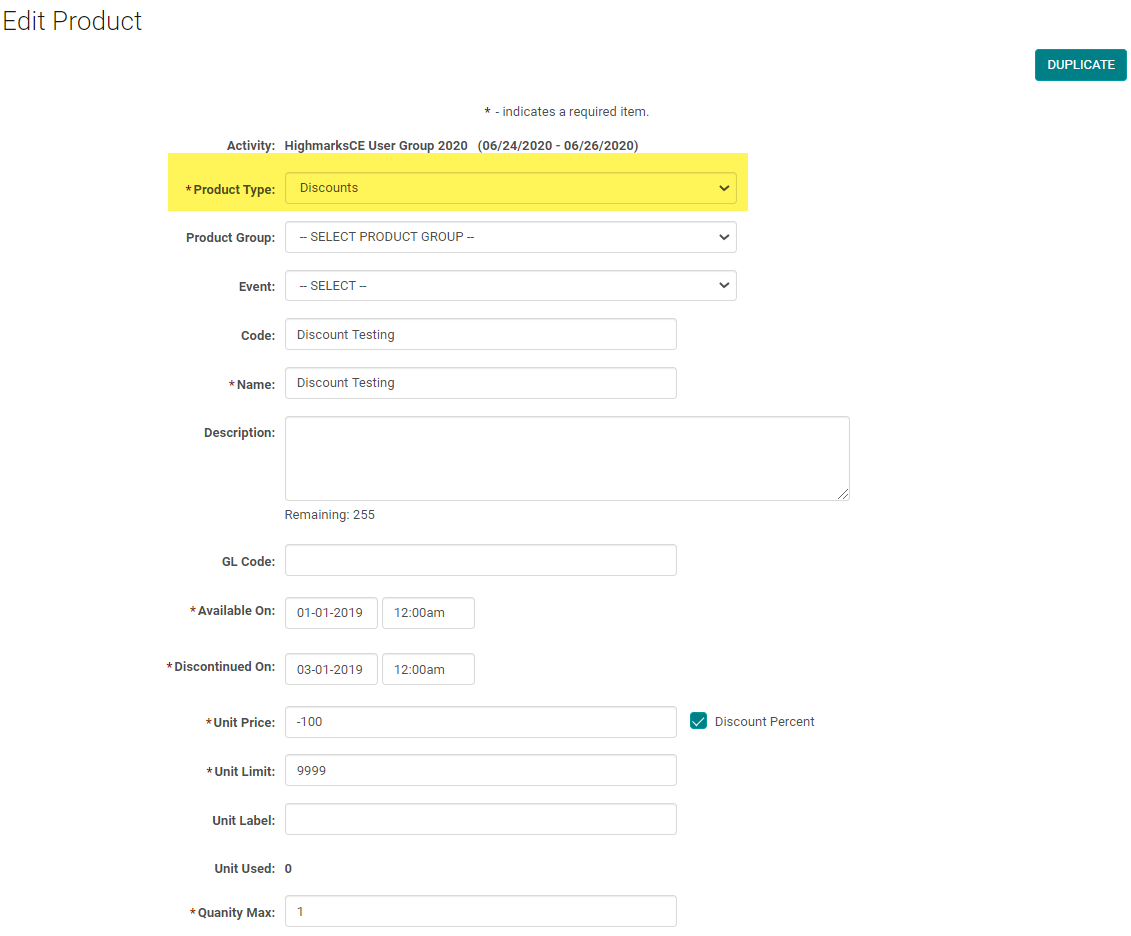Click the Edit Product page heading
The width and height of the screenshot is (1131, 936).
coord(72,21)
